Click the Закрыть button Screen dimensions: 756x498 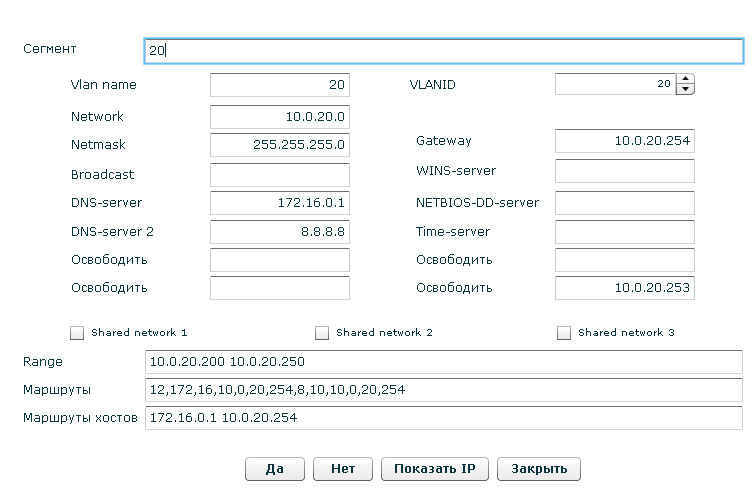pos(540,469)
